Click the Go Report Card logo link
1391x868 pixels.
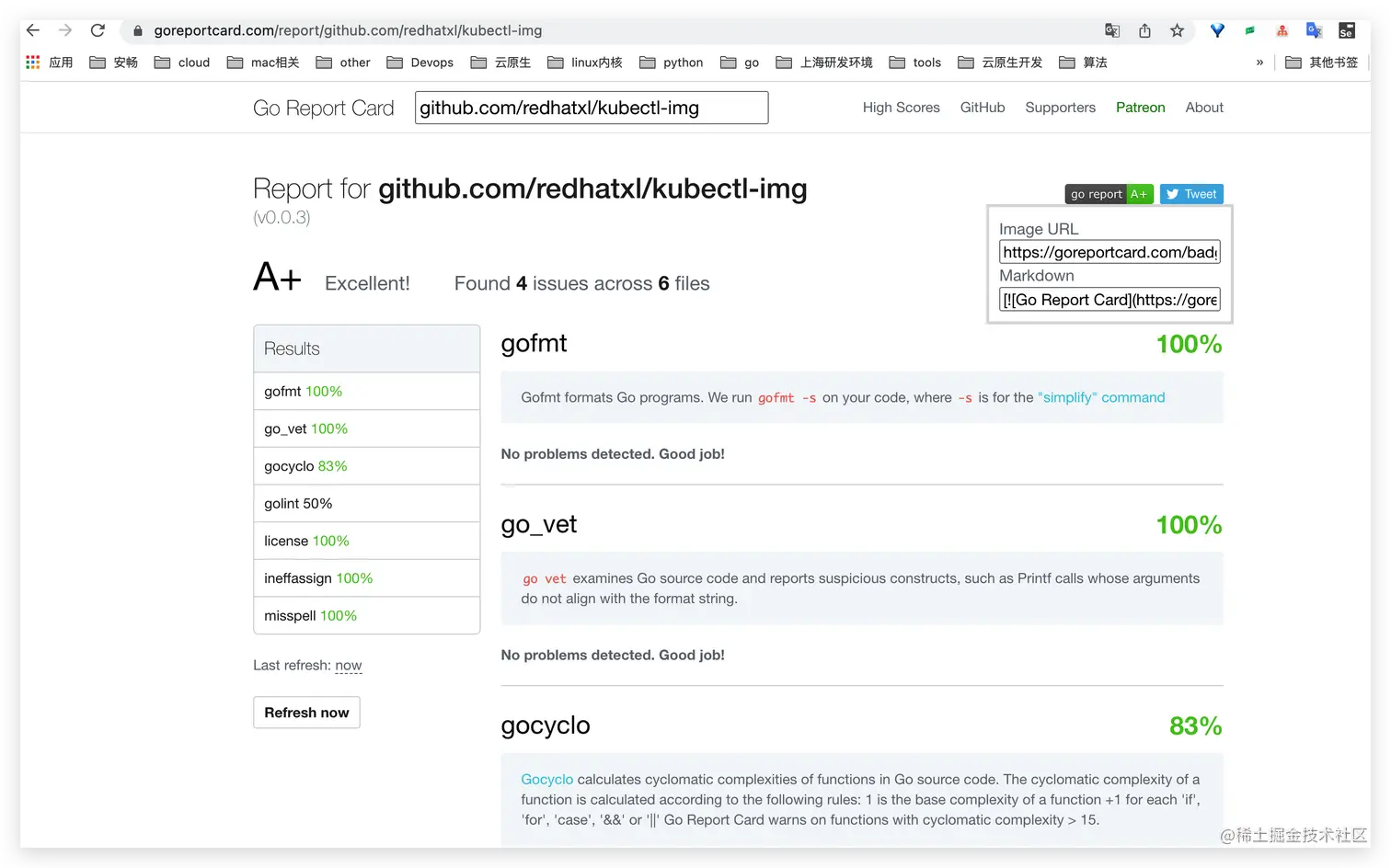pyautogui.click(x=324, y=108)
